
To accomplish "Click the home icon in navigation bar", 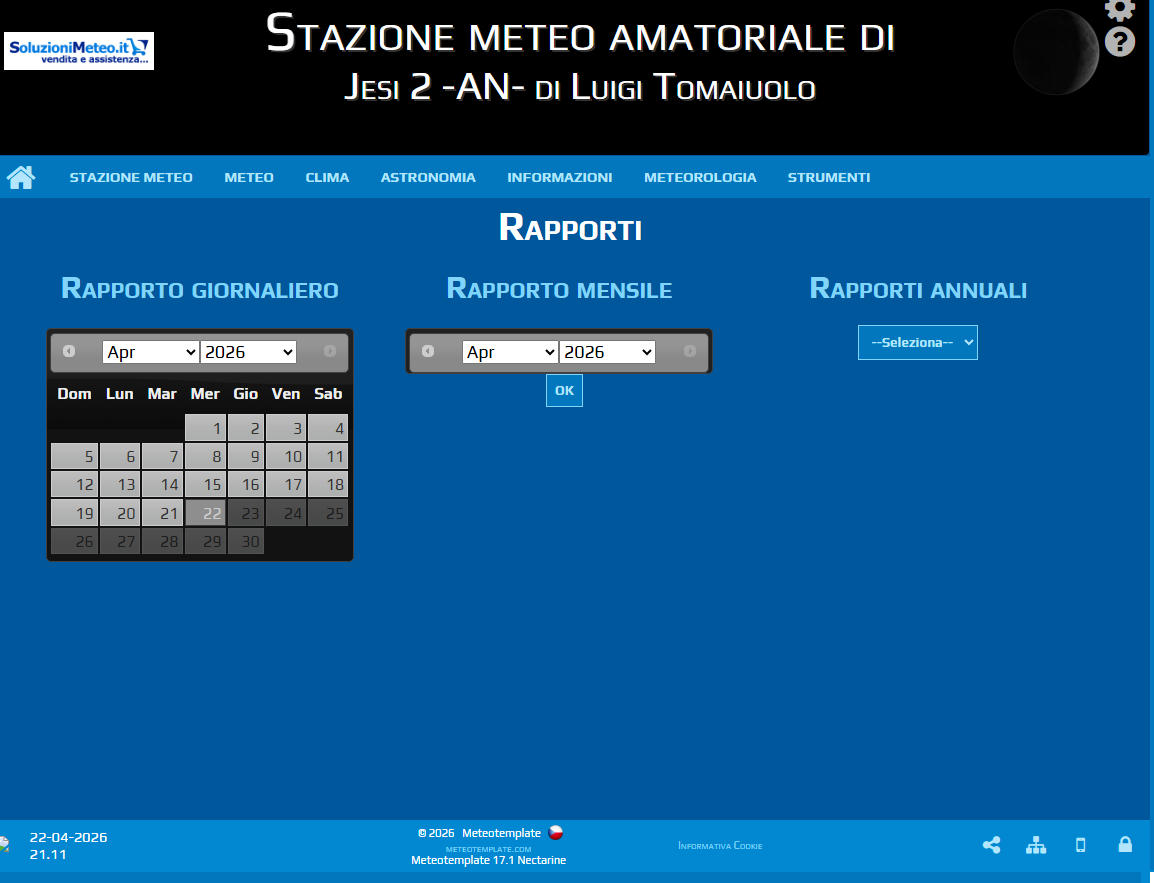I will [x=21, y=178].
